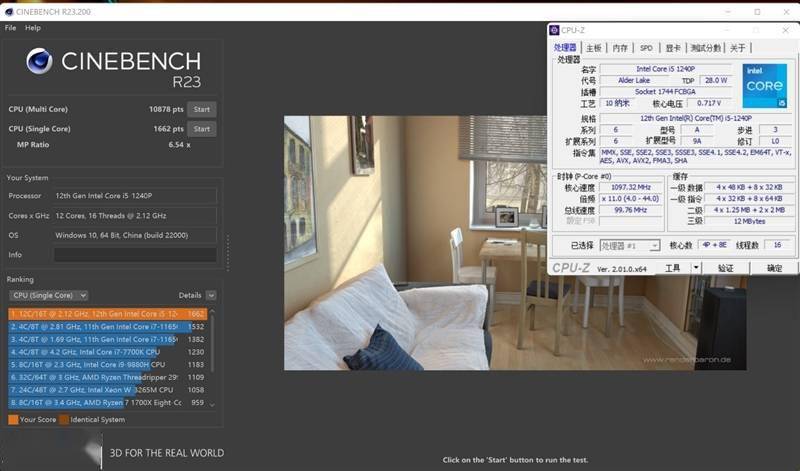Switch to the 测试分数 tab in CPU-Z
The height and width of the screenshot is (471, 800).
pos(706,48)
